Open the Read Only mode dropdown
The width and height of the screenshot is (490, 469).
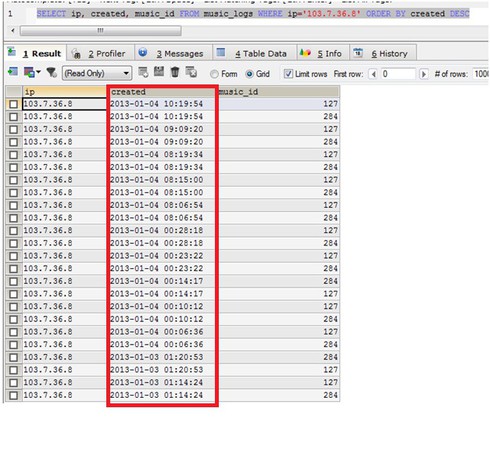point(97,73)
